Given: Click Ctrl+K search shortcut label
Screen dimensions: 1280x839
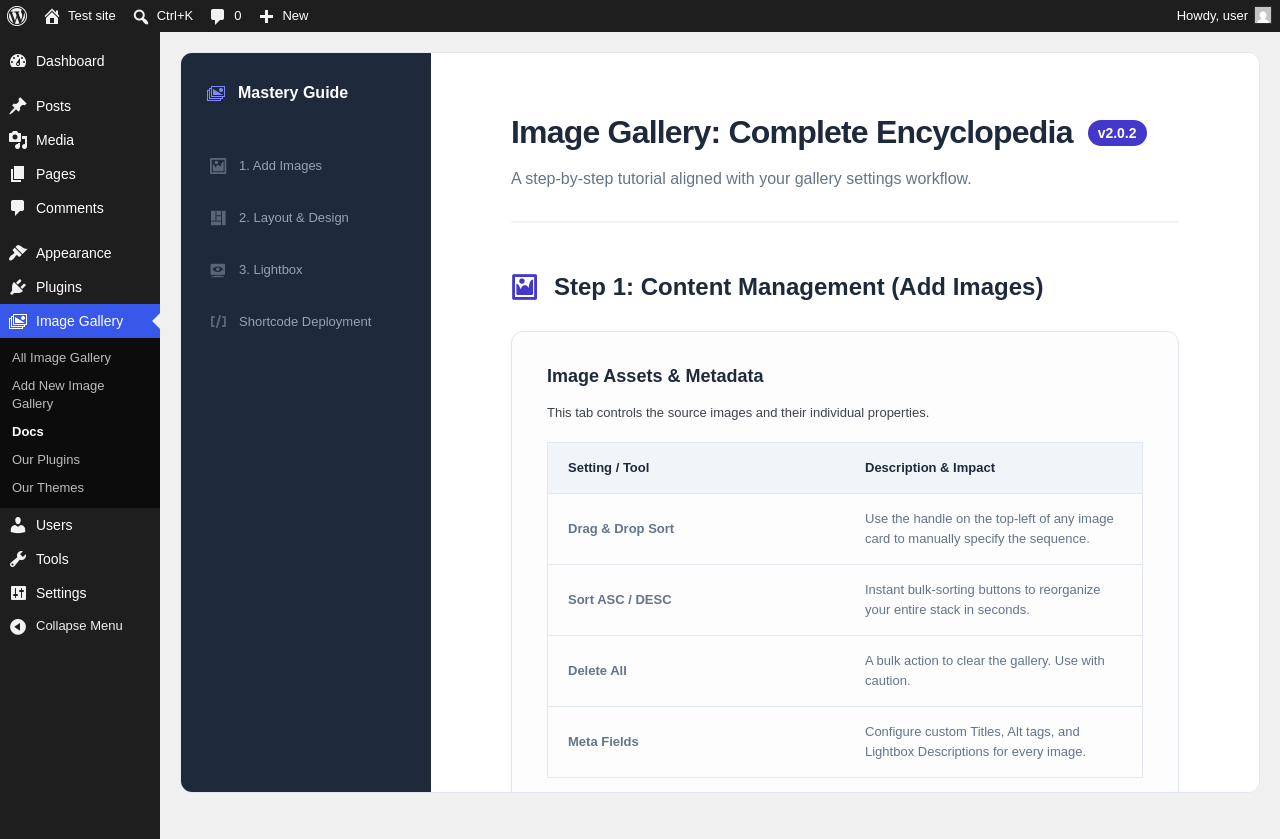Looking at the screenshot, I should tap(175, 16).
